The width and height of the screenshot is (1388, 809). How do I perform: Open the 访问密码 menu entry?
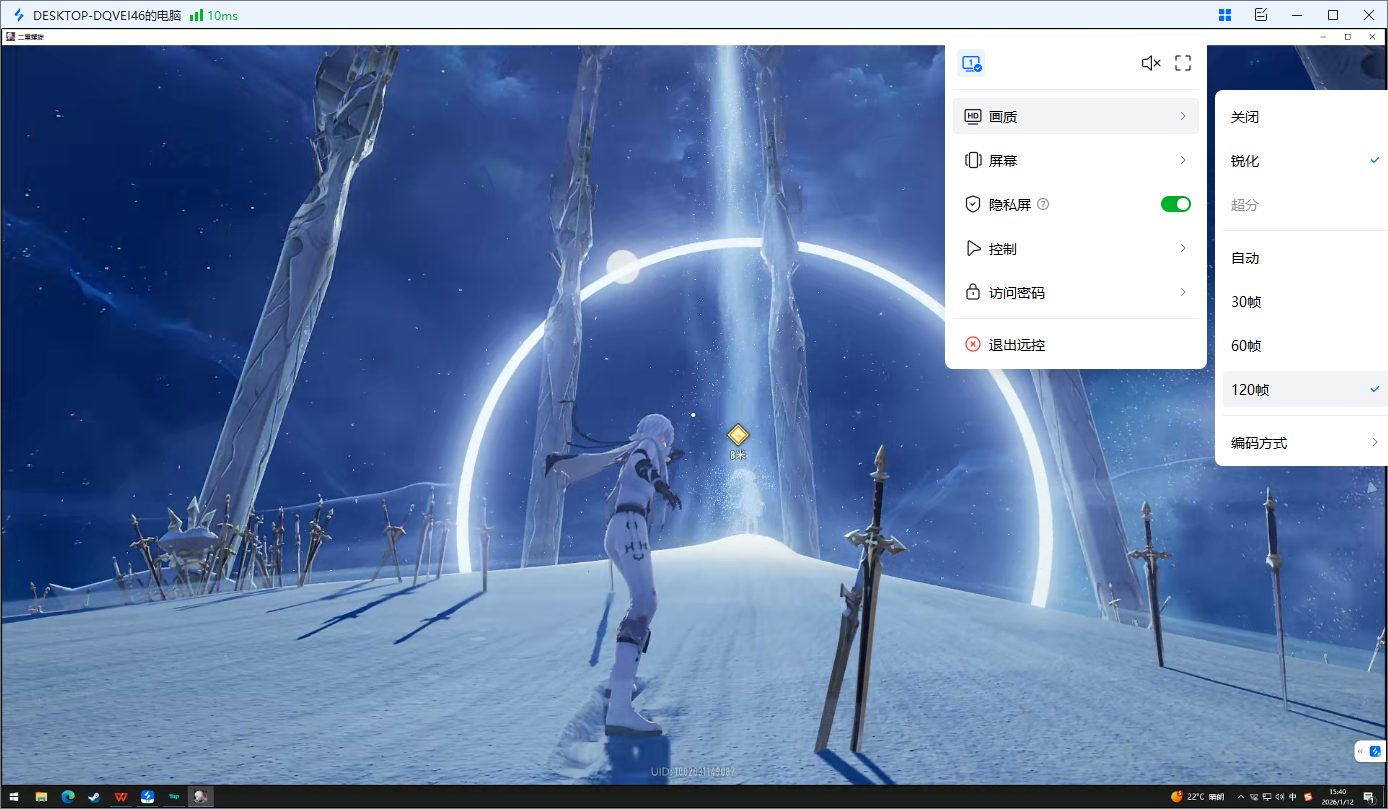1075,292
